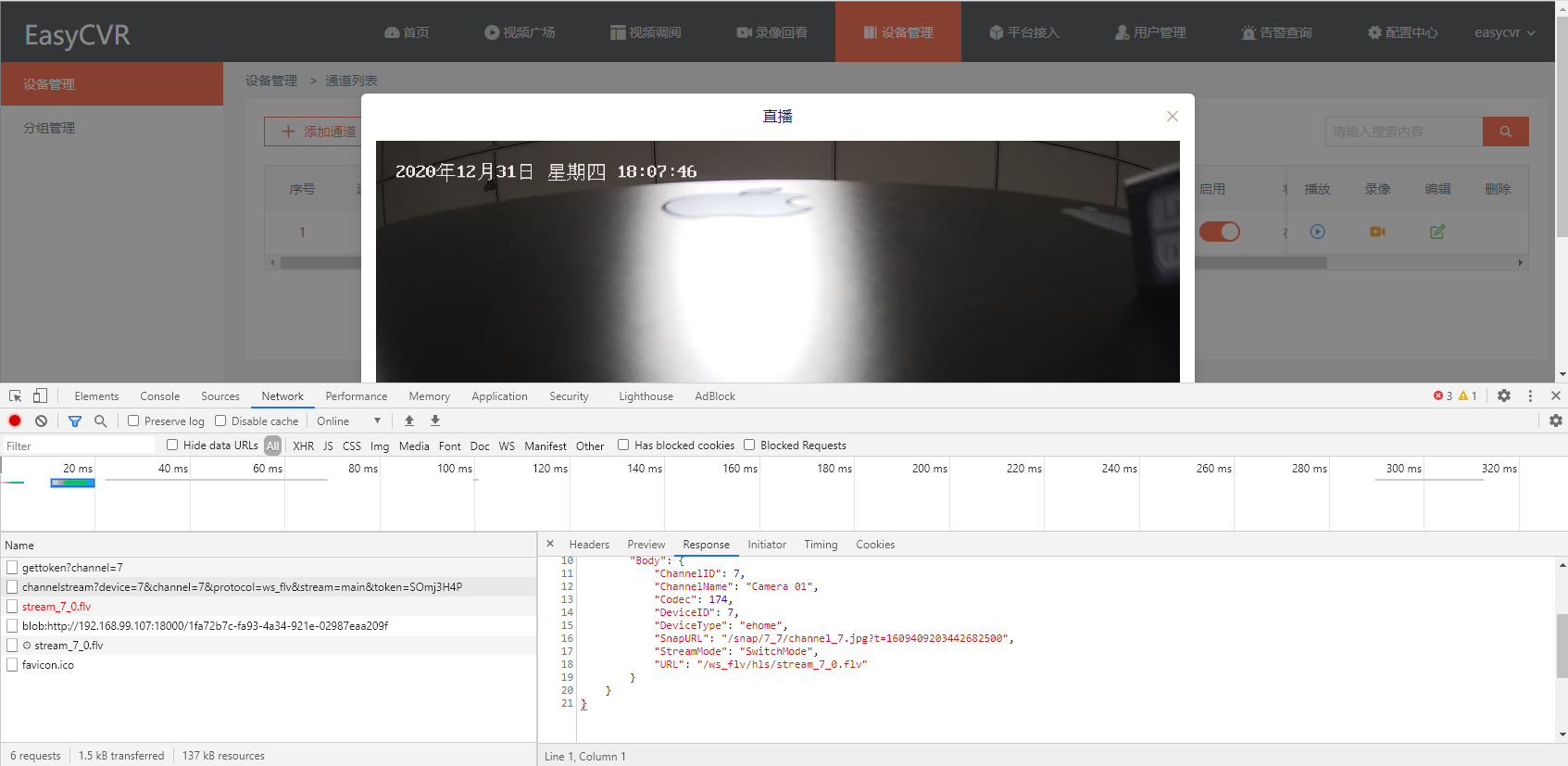Click the search magnifier button

1506,132
